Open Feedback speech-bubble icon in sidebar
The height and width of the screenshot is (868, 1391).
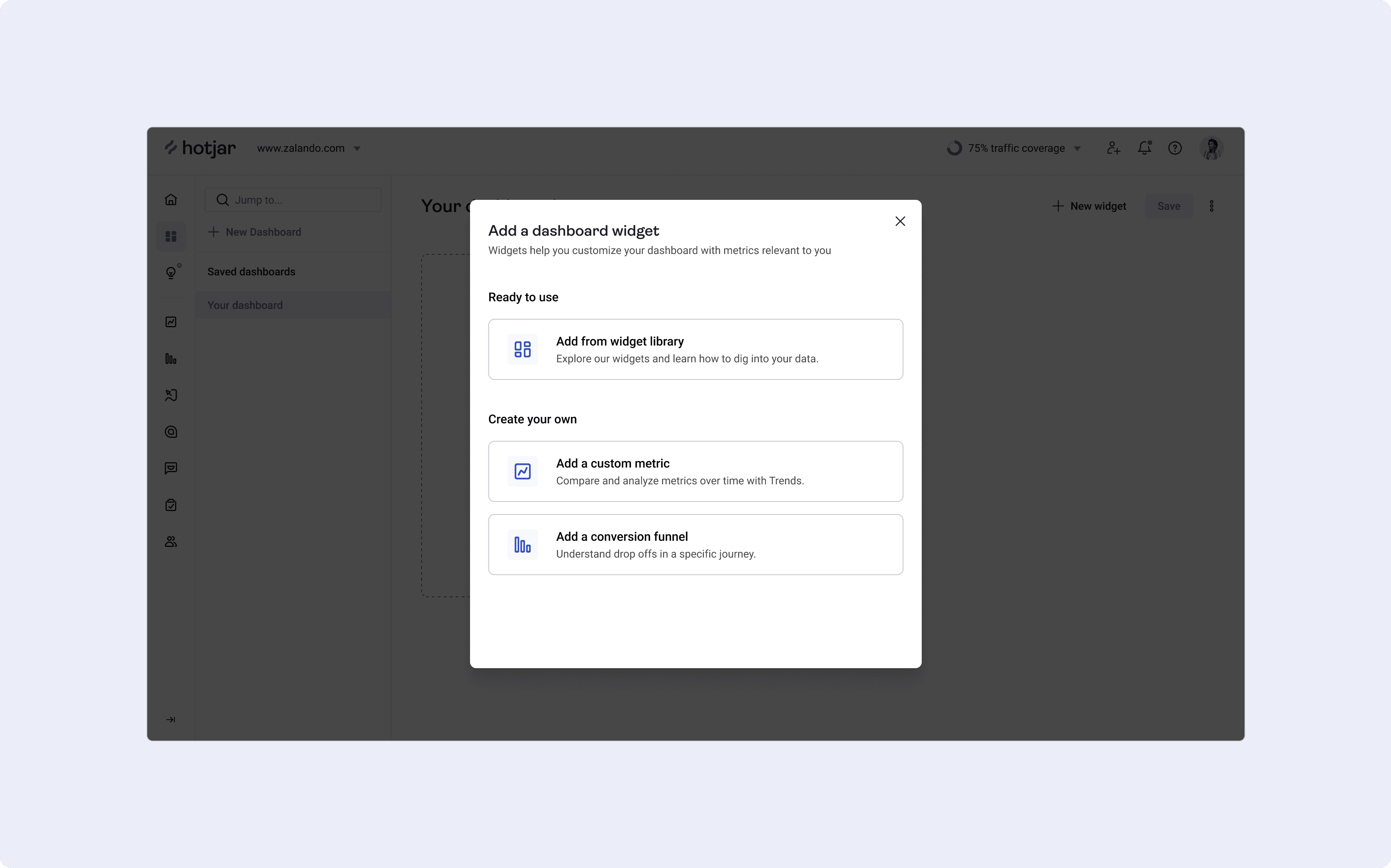[x=171, y=468]
